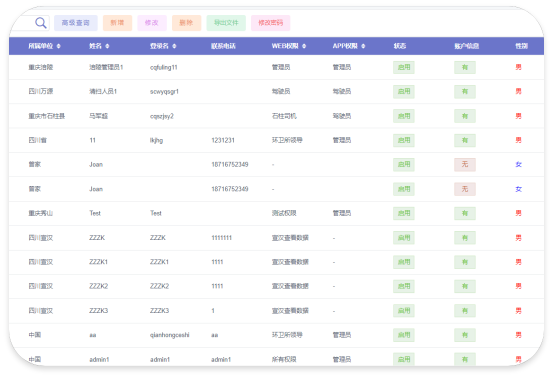Click the 有 account tag in the qianhongceshi row
Image resolution: width=553 pixels, height=378 pixels.
[x=465, y=335]
